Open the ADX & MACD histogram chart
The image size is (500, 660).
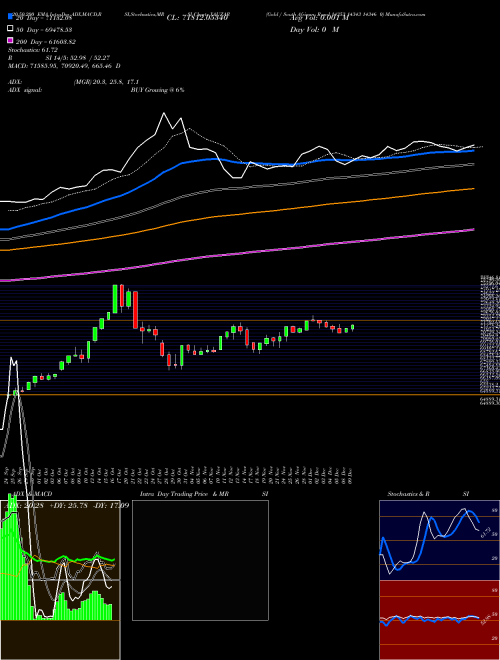(60, 580)
